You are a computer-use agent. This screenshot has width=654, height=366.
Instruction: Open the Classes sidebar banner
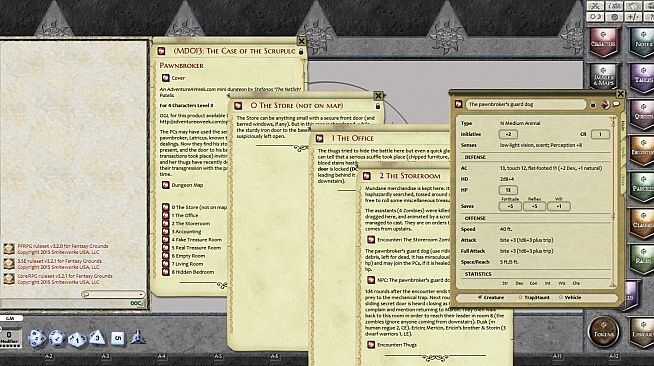point(642,223)
